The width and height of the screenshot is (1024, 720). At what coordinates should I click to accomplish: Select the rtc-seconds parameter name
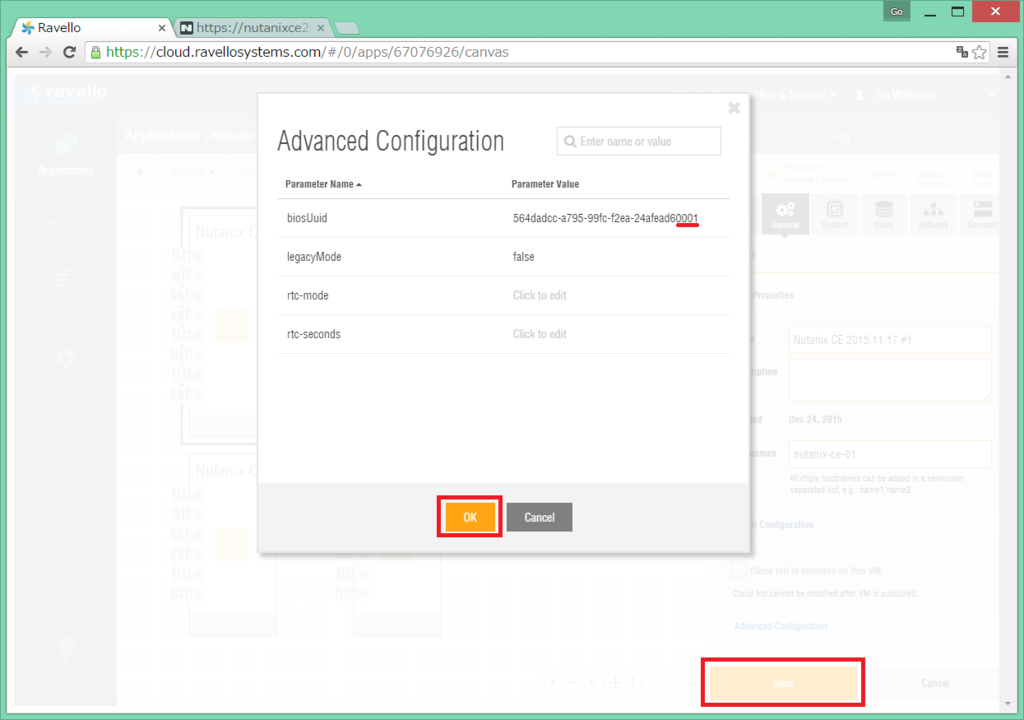point(313,334)
